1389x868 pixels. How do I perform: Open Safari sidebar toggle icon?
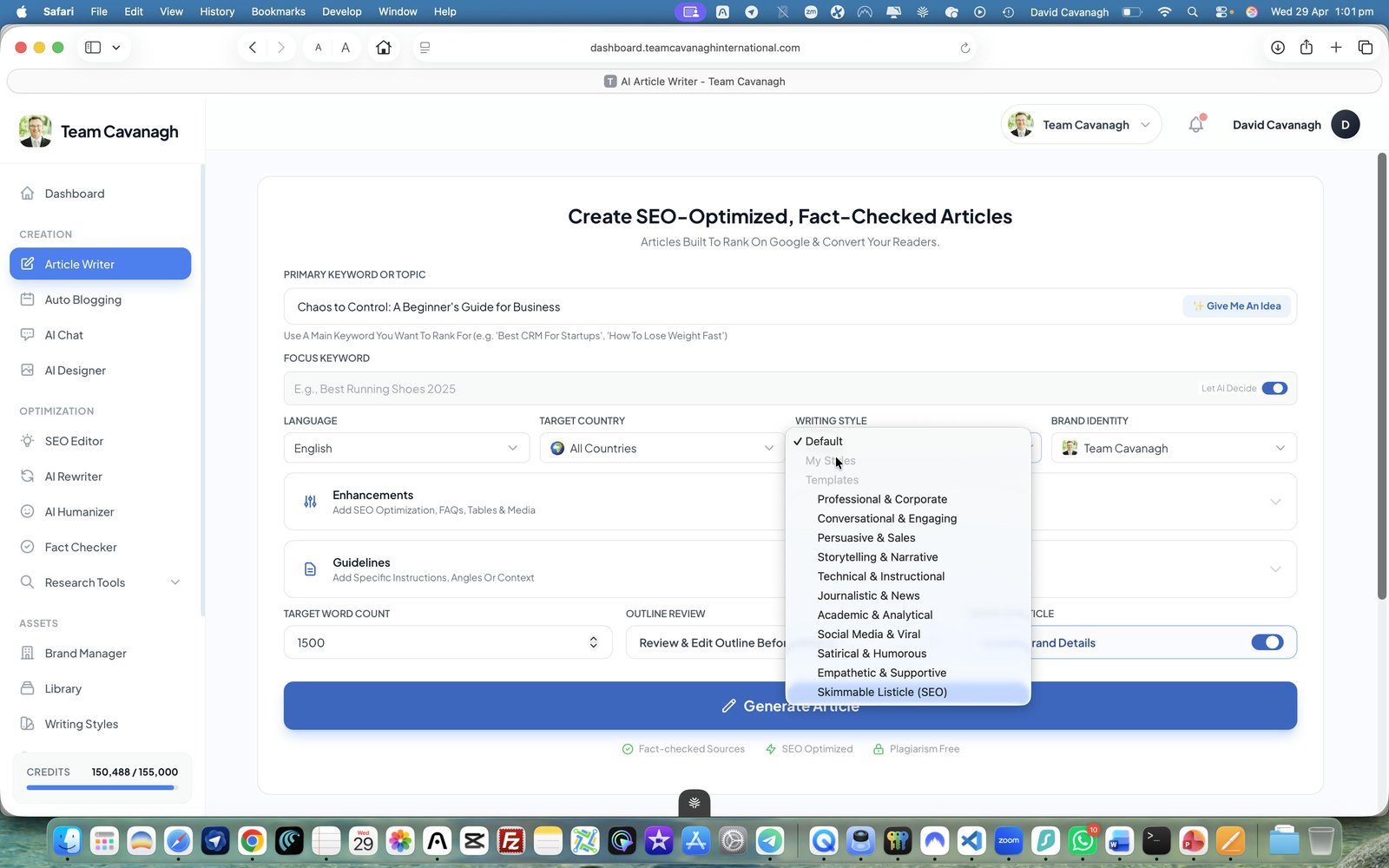[x=93, y=48]
